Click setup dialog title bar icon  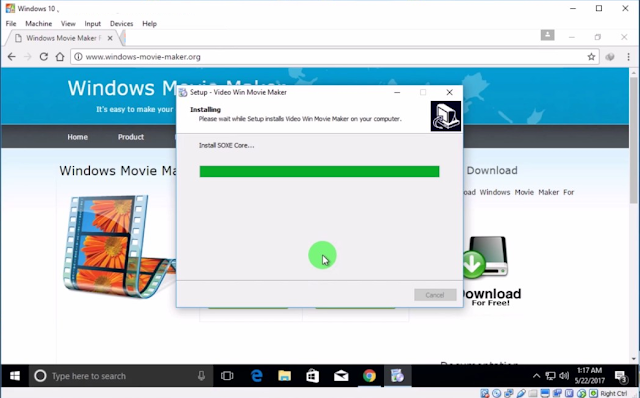[x=183, y=93]
